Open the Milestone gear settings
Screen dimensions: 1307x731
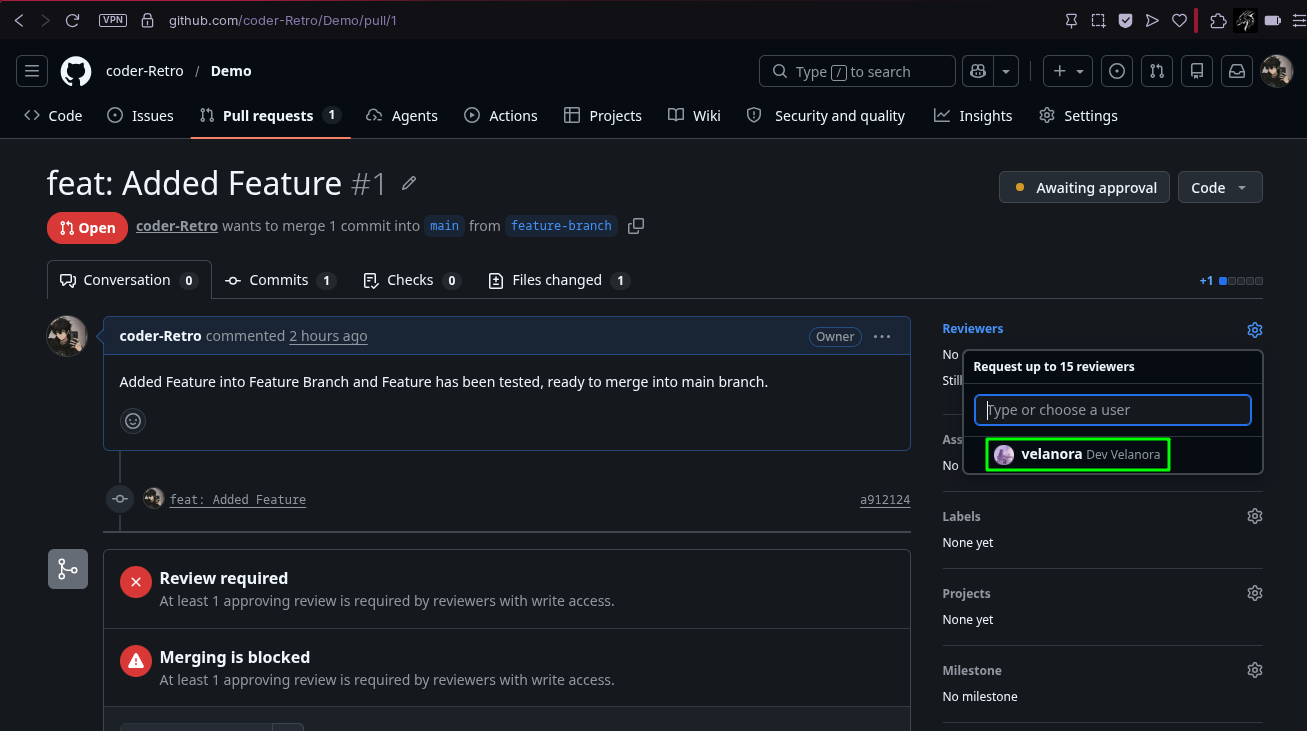(x=1255, y=670)
